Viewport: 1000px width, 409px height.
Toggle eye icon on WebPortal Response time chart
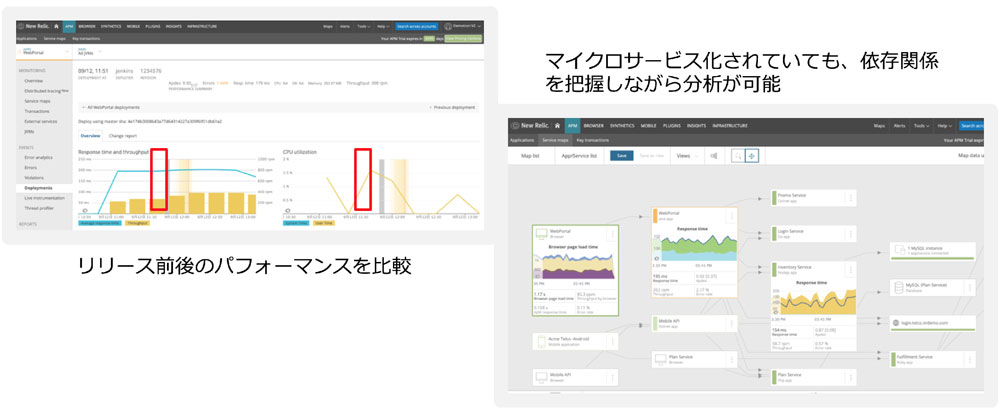pos(657,258)
